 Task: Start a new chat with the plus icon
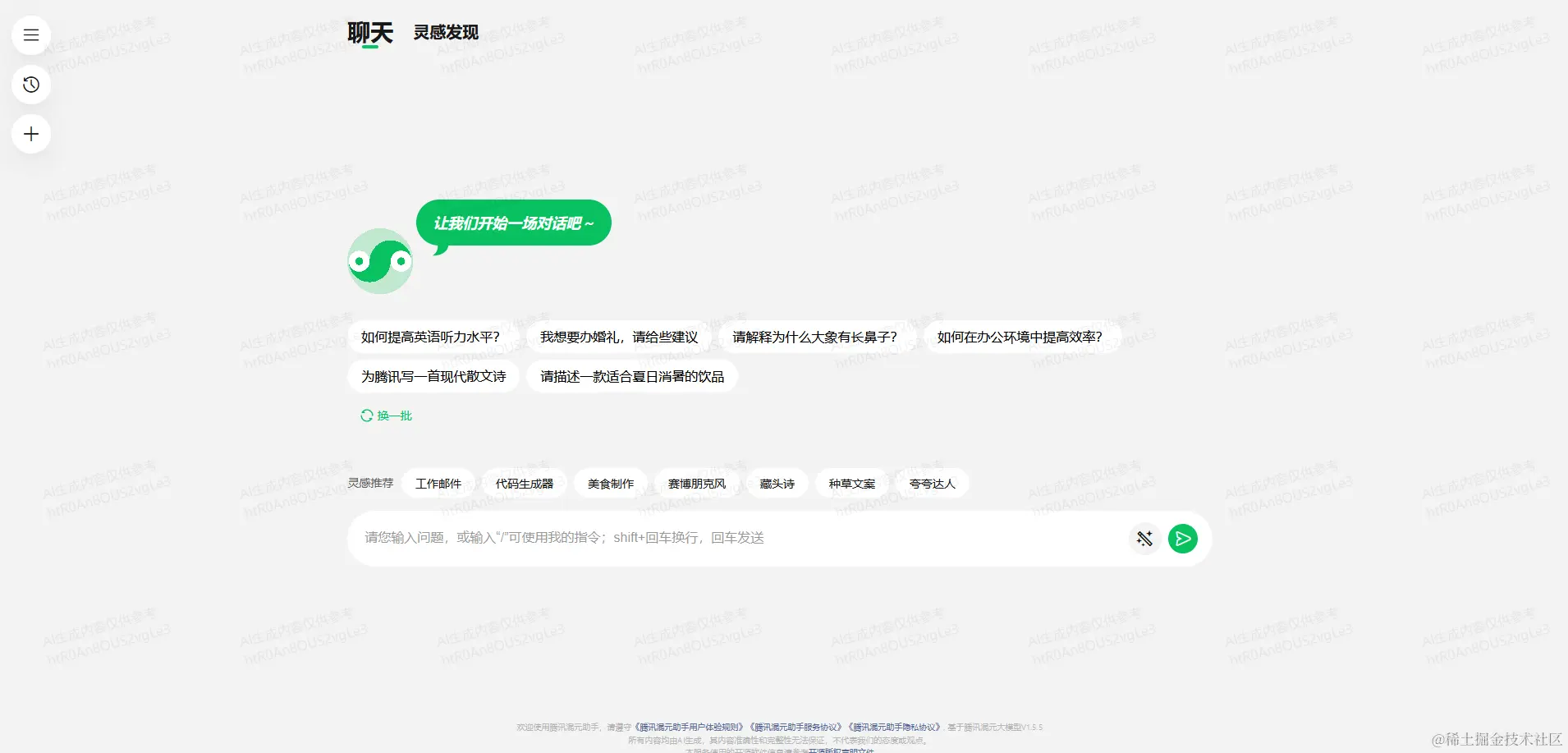coord(31,134)
